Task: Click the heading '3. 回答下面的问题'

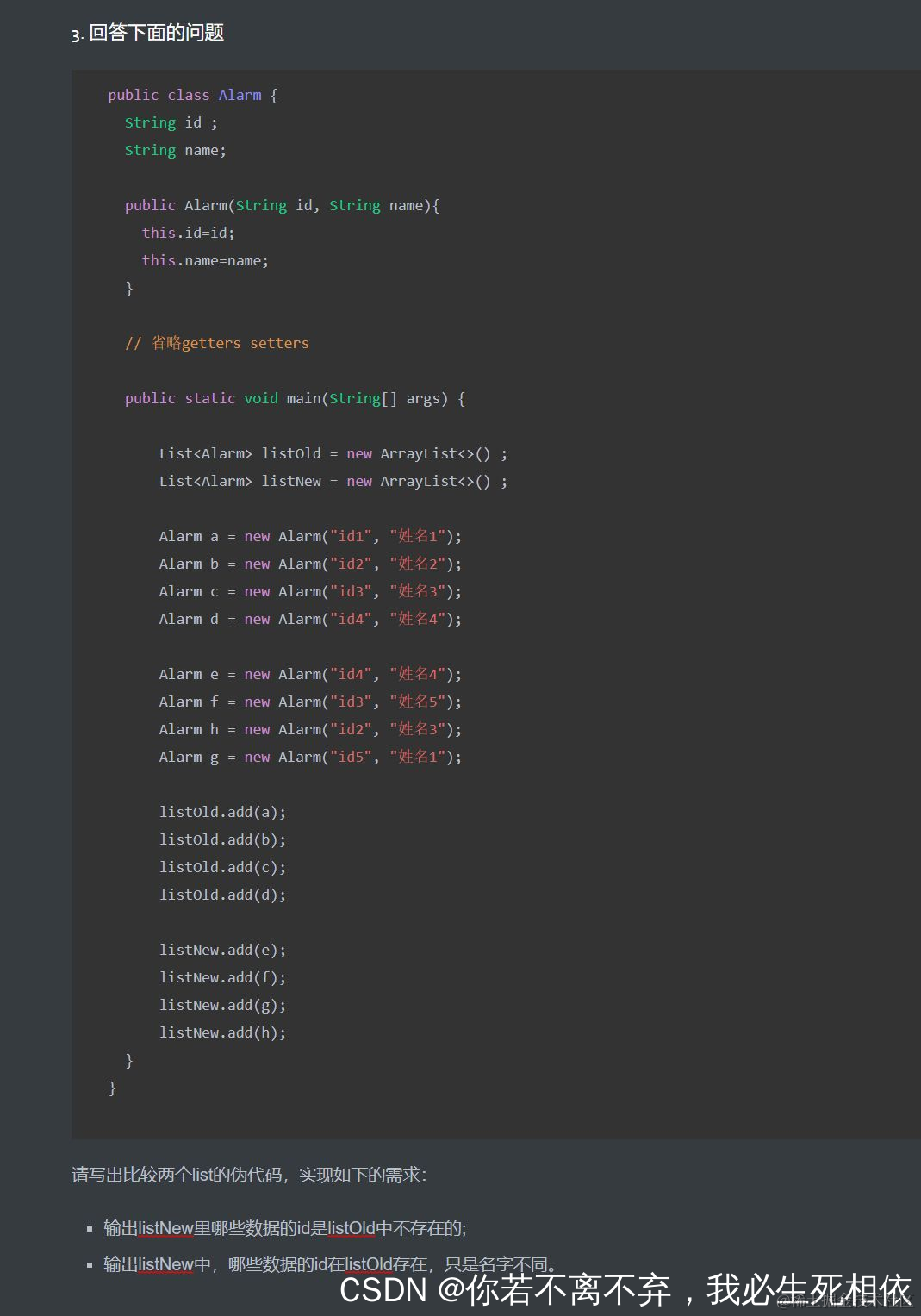Action: tap(147, 34)
